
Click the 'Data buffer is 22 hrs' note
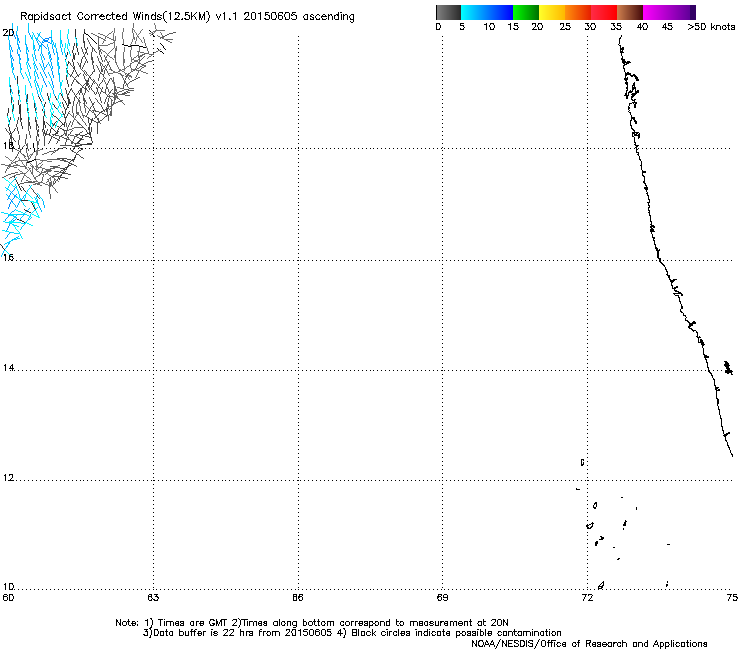pos(238,633)
